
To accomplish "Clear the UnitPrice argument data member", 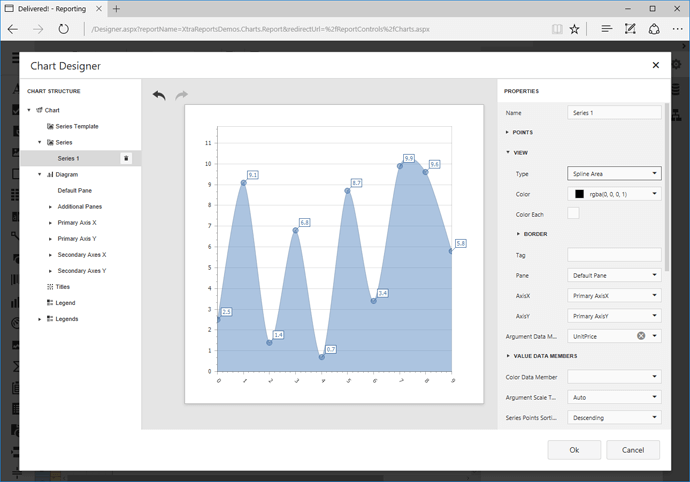I will 641,336.
